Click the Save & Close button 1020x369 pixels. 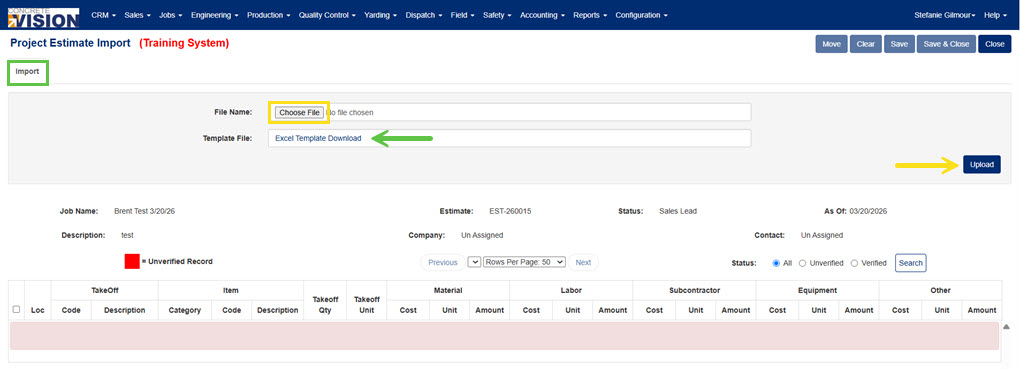(x=946, y=44)
